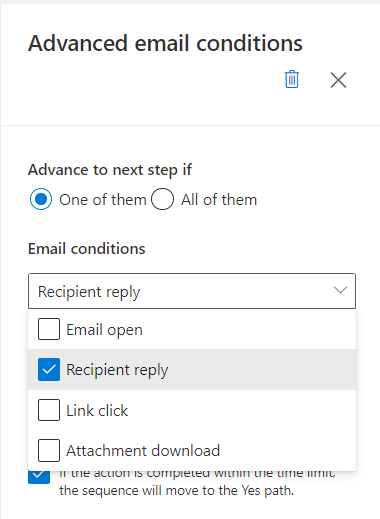Click the Yes path description text
Screen dimensions: 380x519
(x=197, y=484)
